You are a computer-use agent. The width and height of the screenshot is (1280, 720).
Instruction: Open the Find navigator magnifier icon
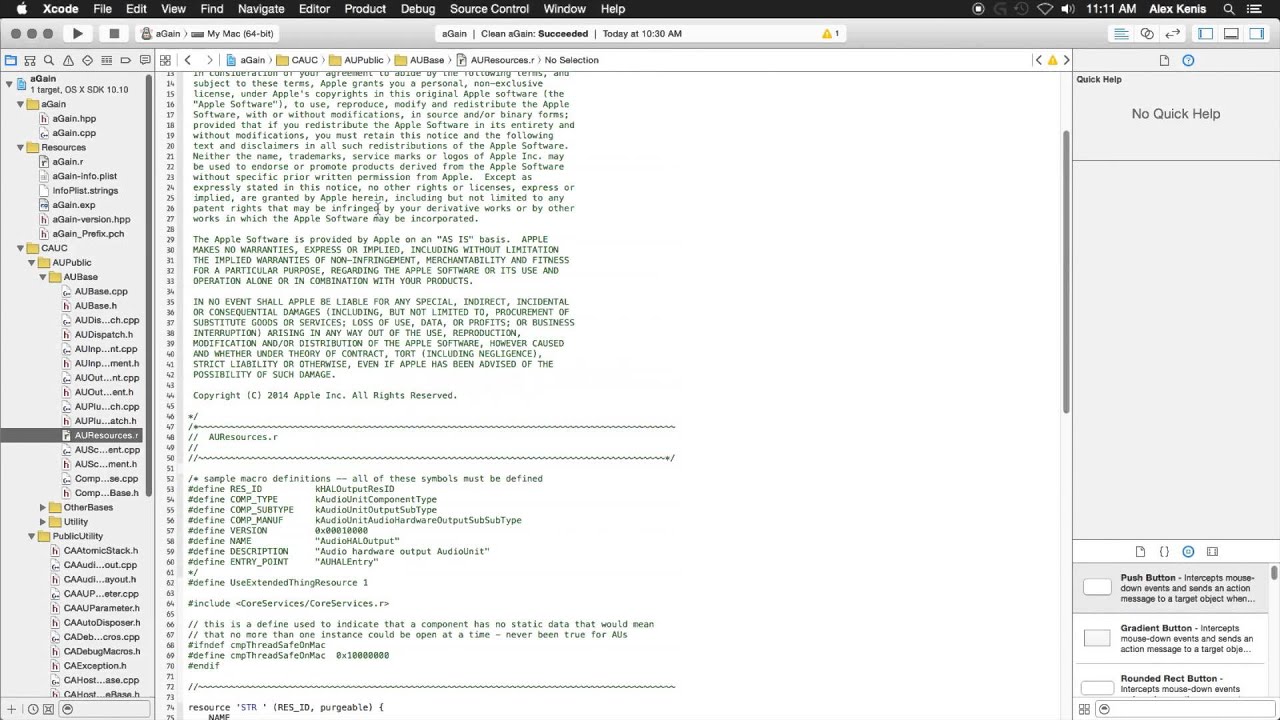[49, 60]
